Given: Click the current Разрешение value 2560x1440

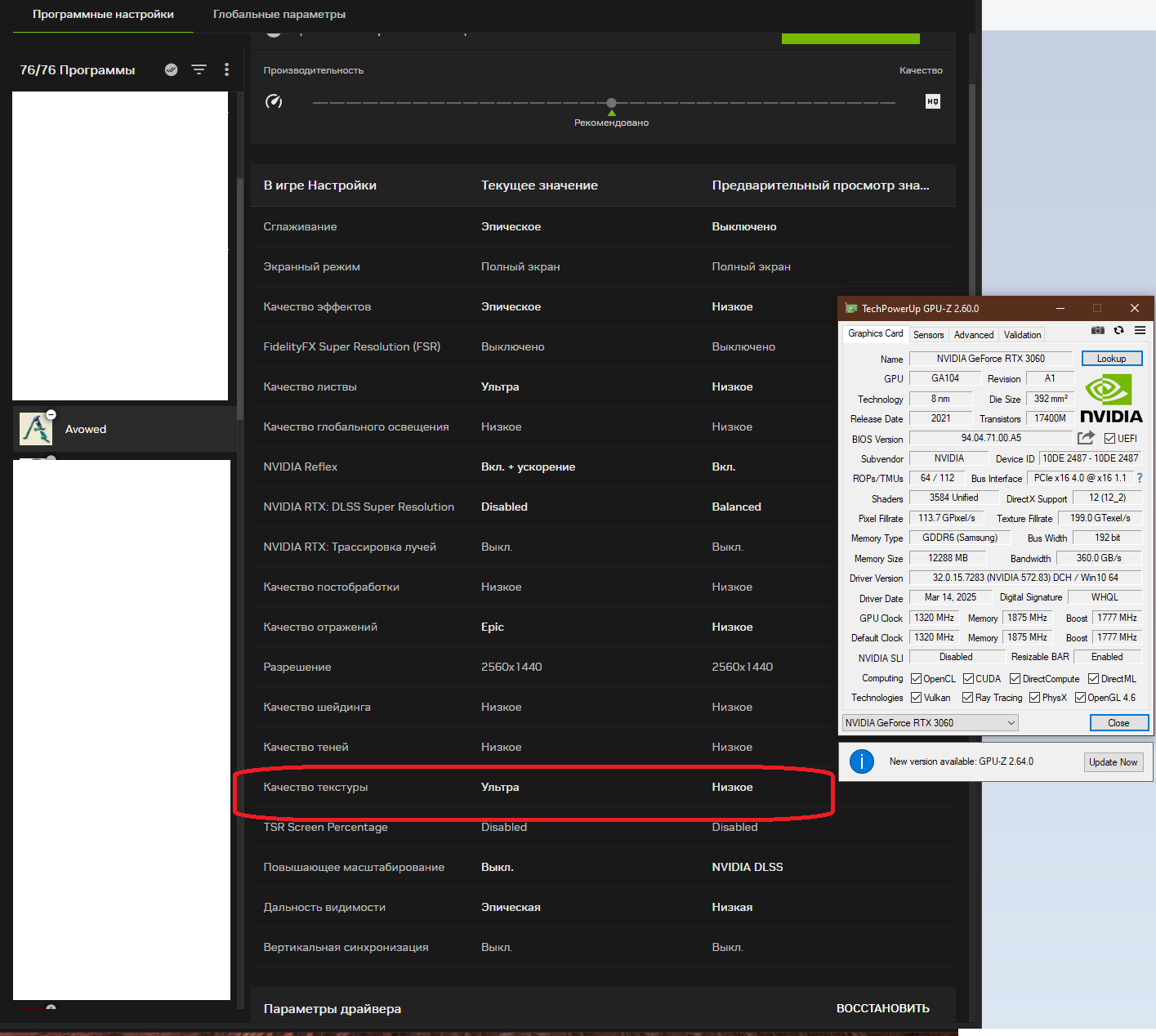Looking at the screenshot, I should pos(511,667).
